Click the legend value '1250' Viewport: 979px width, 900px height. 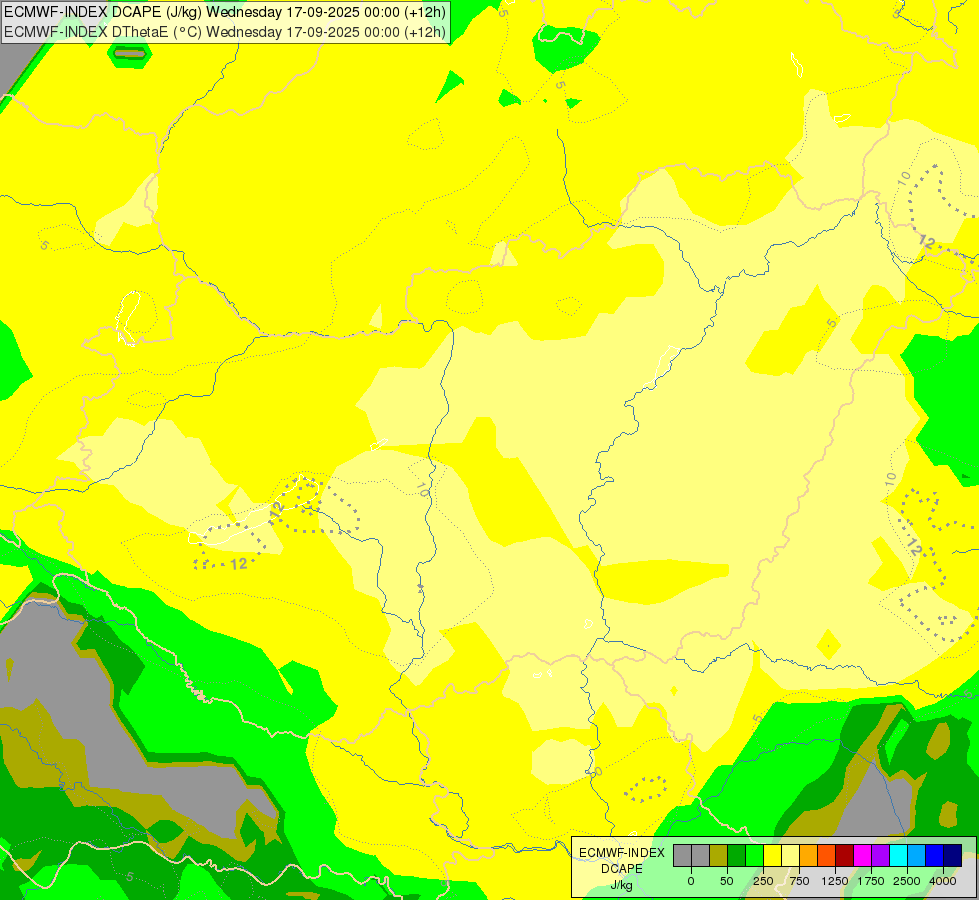(835, 881)
